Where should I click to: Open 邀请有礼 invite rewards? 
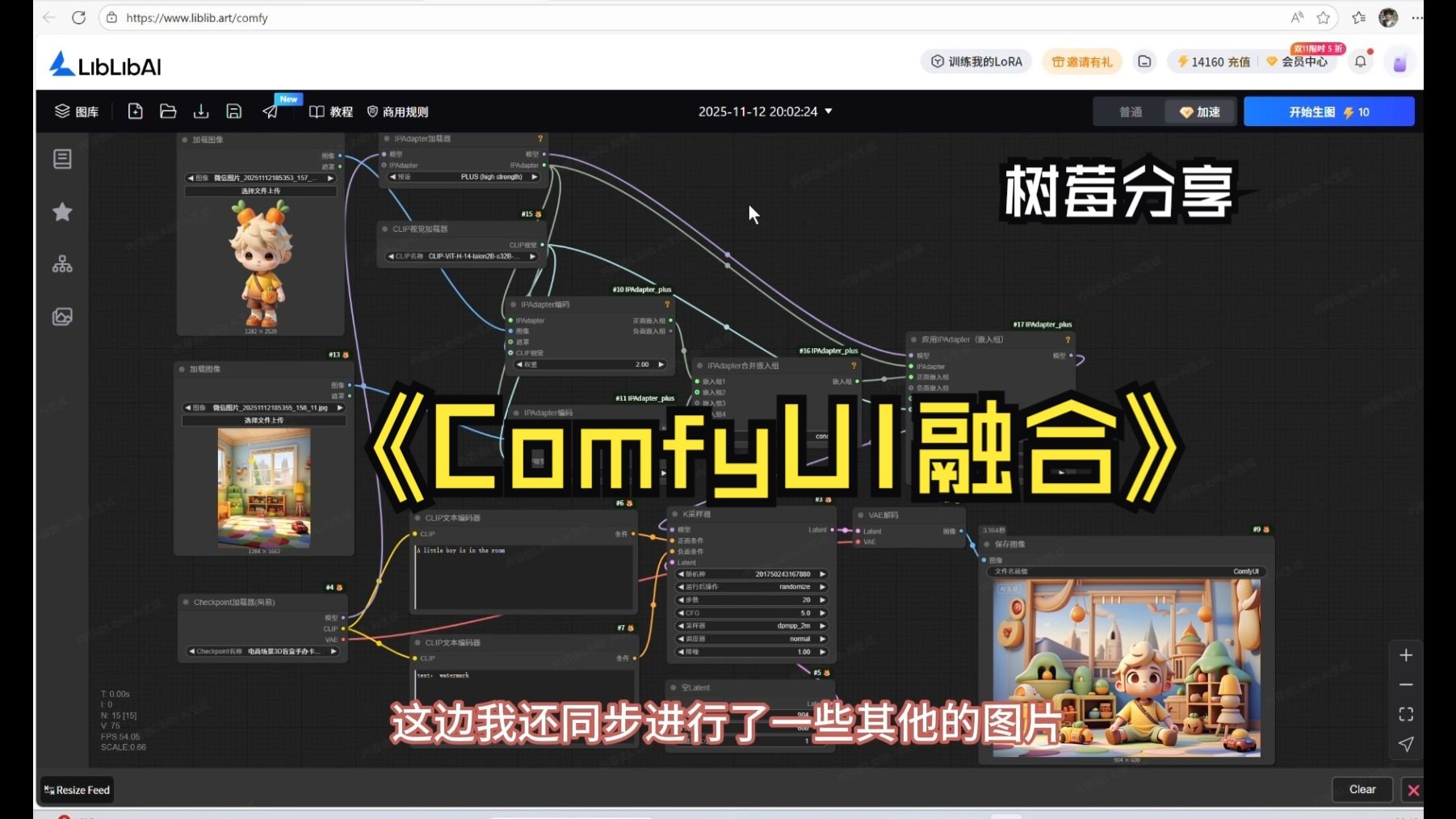[x=1082, y=61]
